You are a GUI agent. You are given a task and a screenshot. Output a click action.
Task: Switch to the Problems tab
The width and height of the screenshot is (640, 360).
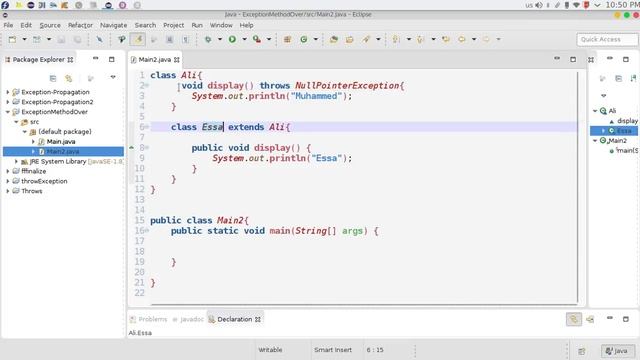(x=149, y=319)
